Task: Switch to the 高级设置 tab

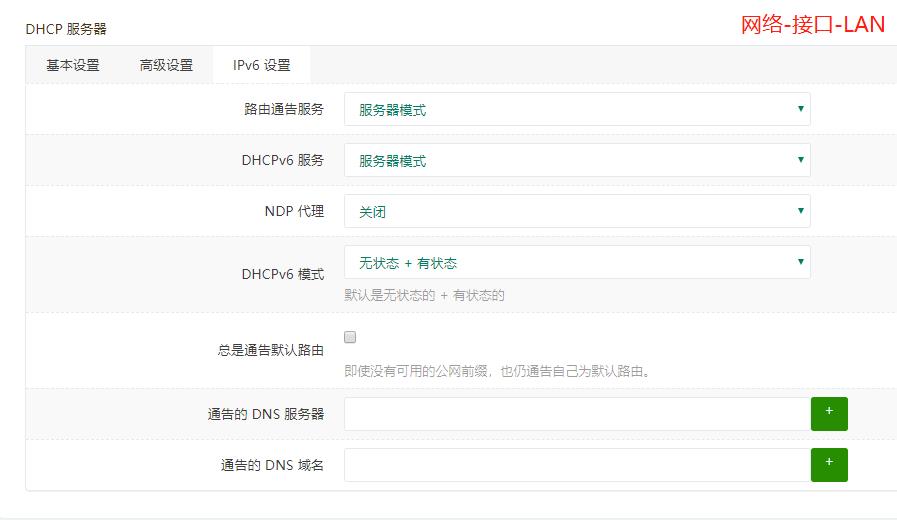Action: [166, 65]
